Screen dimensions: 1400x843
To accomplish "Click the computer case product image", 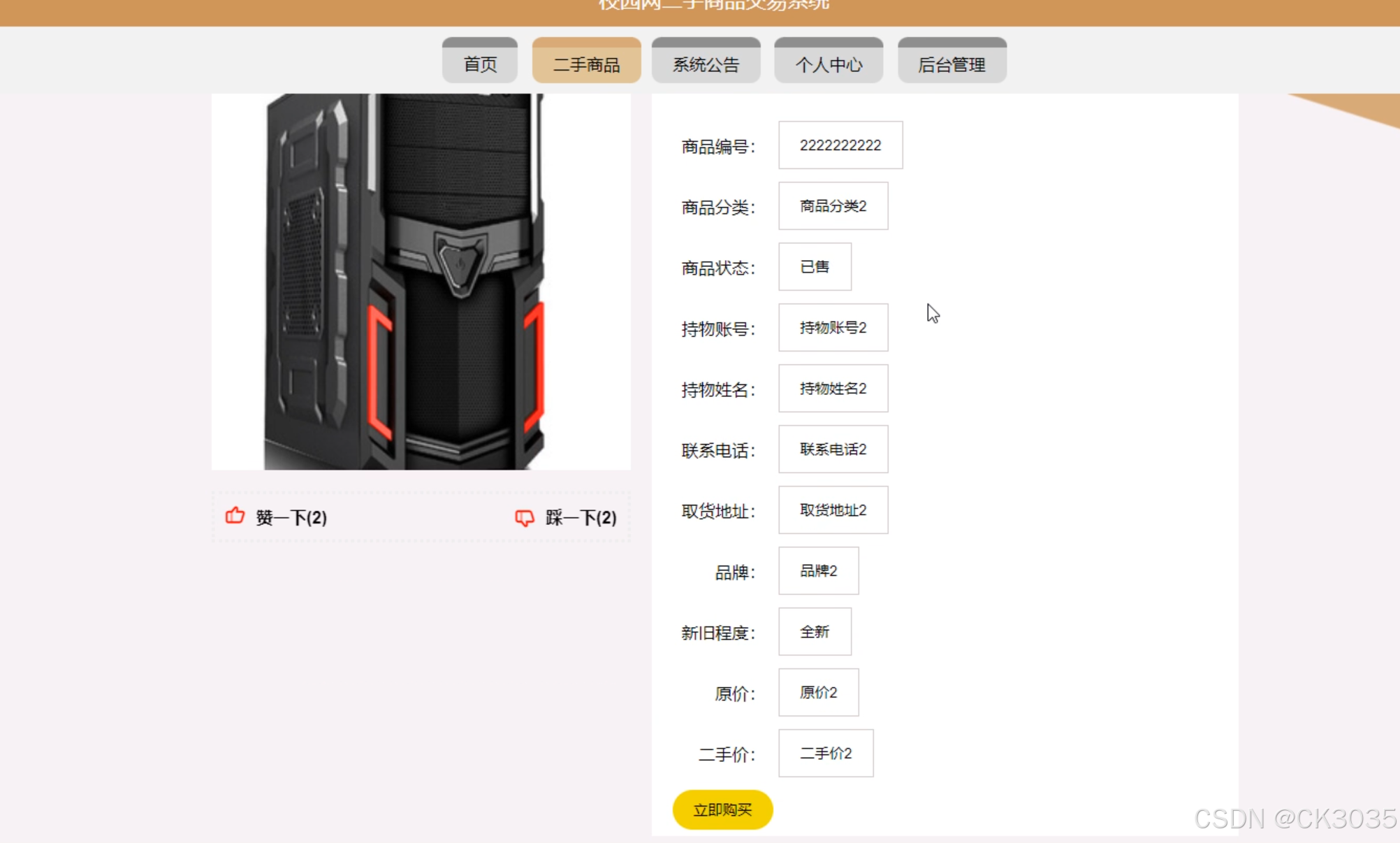I will pyautogui.click(x=421, y=281).
